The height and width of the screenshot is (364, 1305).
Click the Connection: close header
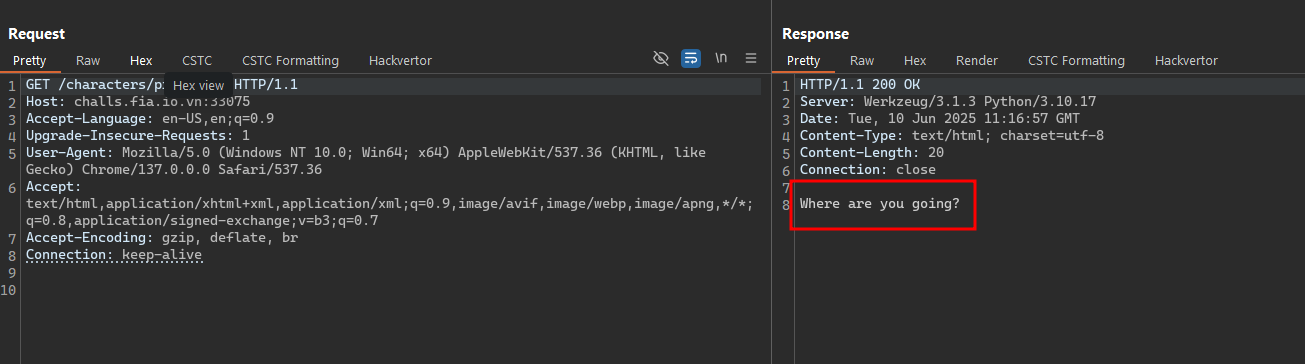tap(868, 170)
